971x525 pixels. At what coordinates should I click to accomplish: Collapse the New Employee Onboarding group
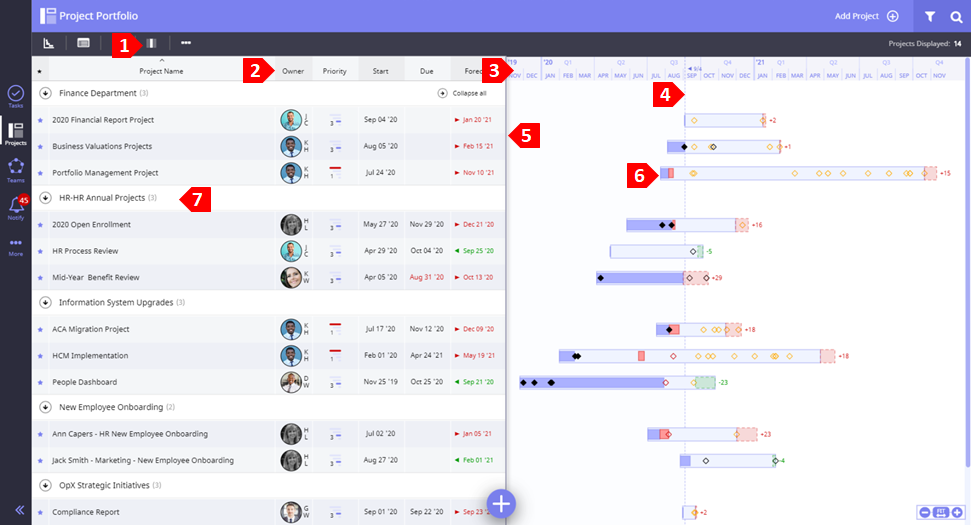click(45, 407)
